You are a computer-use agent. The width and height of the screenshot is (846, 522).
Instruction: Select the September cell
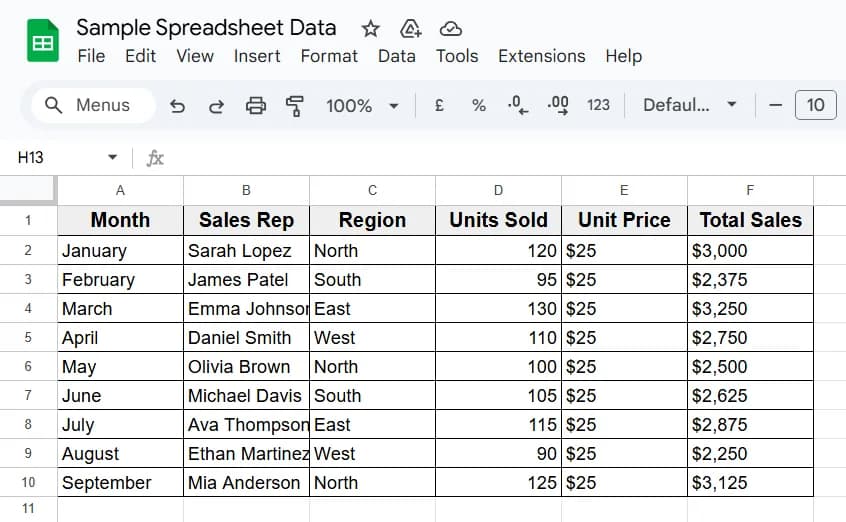tap(120, 482)
